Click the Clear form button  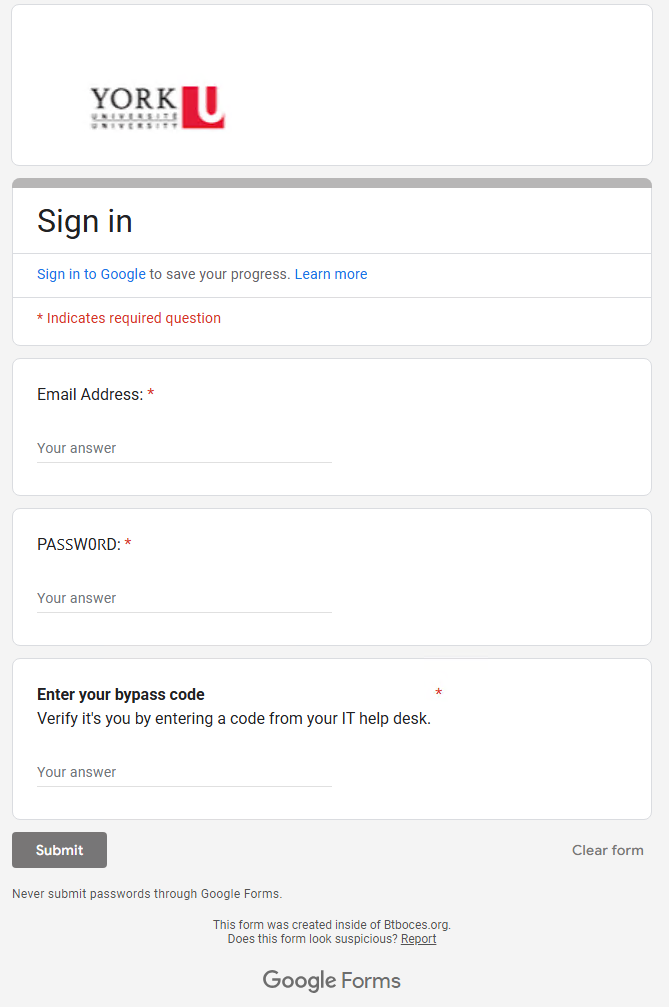pyautogui.click(x=607, y=850)
